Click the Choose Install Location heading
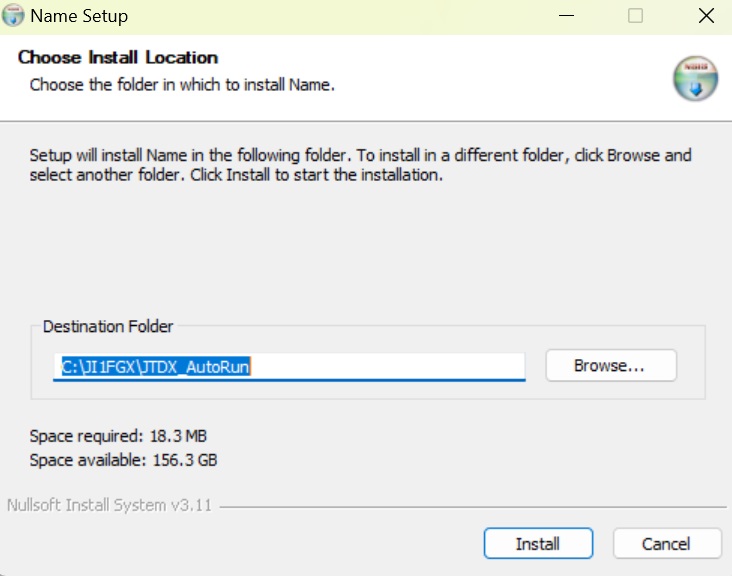Screen dimensions: 732x576 coord(118,57)
